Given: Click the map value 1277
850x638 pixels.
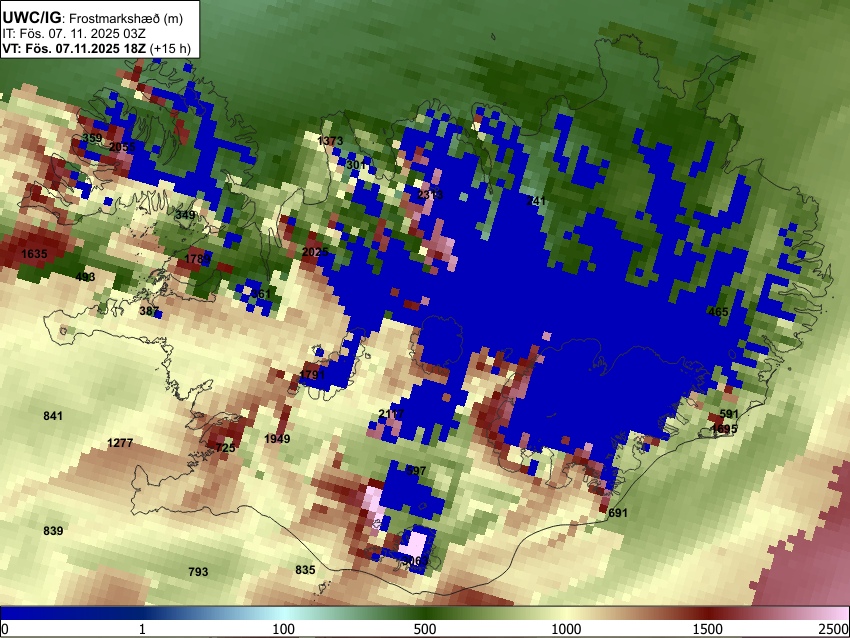Looking at the screenshot, I should pyautogui.click(x=120, y=443).
